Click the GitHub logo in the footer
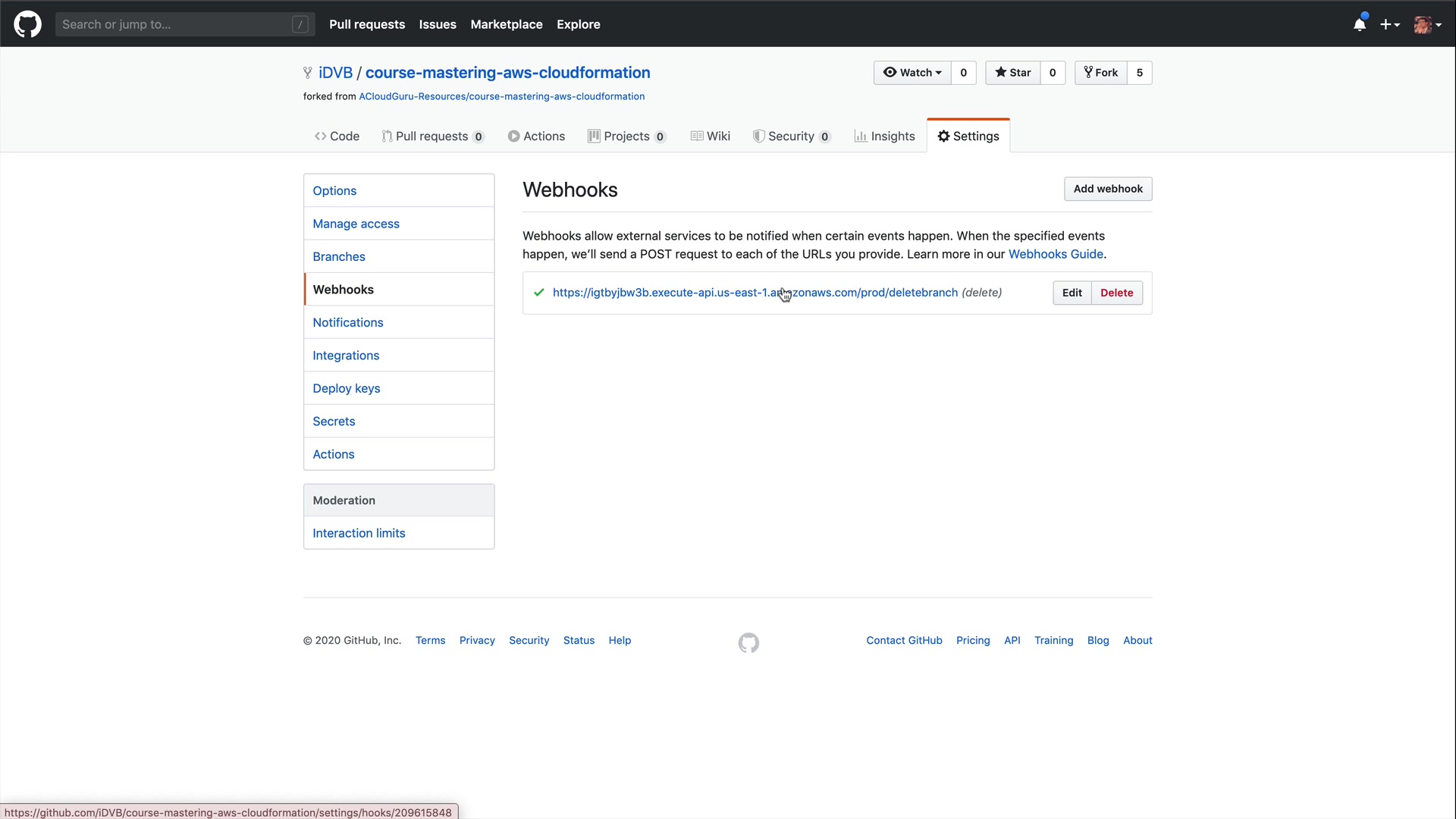The height and width of the screenshot is (819, 1456). (748, 642)
